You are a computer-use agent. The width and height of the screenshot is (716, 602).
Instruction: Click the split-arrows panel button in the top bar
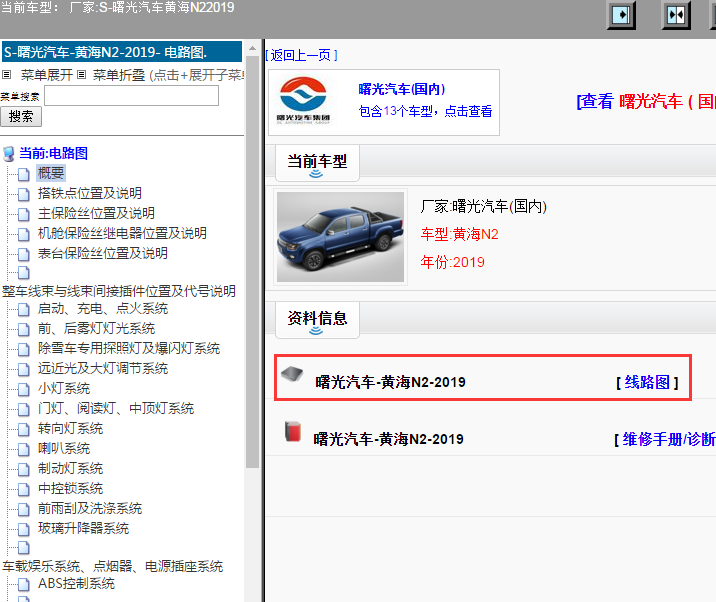(676, 15)
